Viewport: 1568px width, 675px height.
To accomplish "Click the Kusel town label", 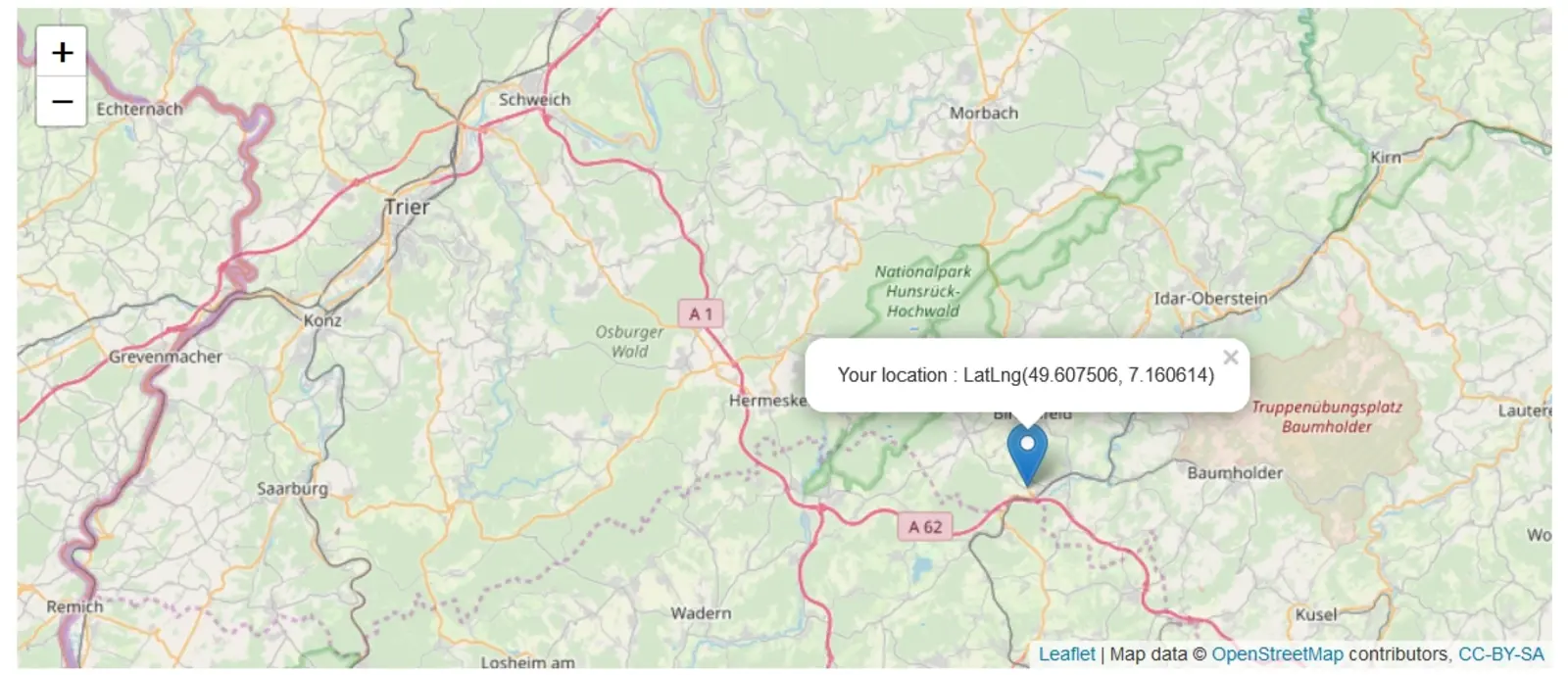I will [x=1315, y=614].
